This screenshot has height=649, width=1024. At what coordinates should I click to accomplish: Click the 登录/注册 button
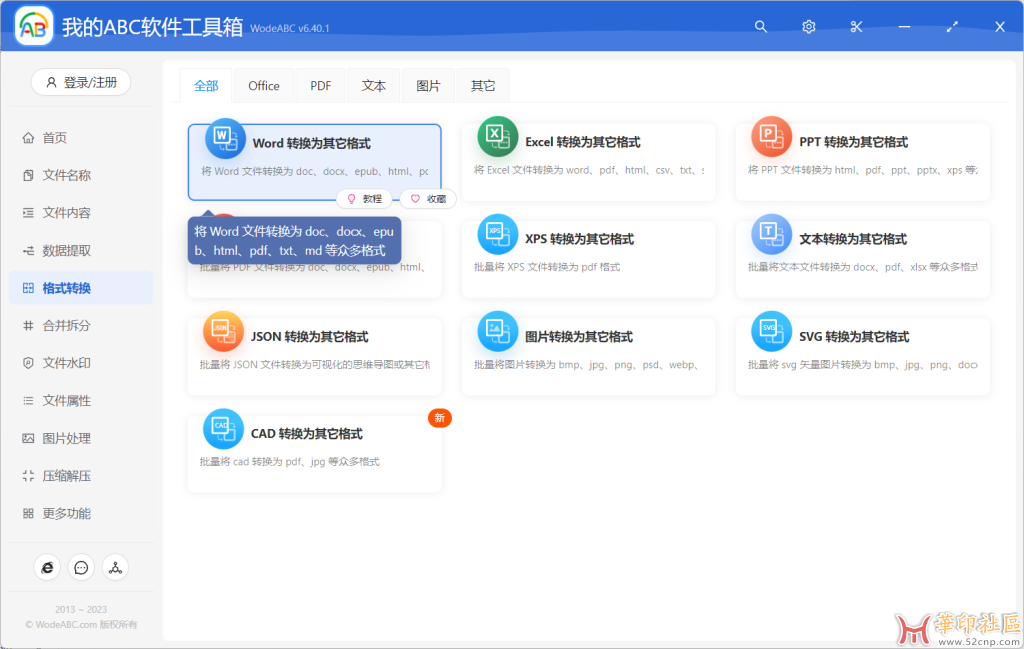click(80, 82)
